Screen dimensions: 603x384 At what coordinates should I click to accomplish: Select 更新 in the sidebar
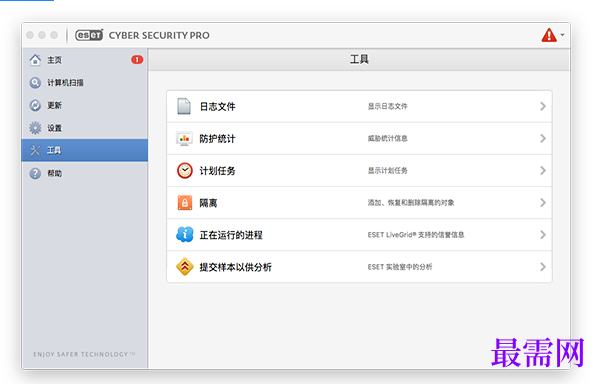coord(85,105)
